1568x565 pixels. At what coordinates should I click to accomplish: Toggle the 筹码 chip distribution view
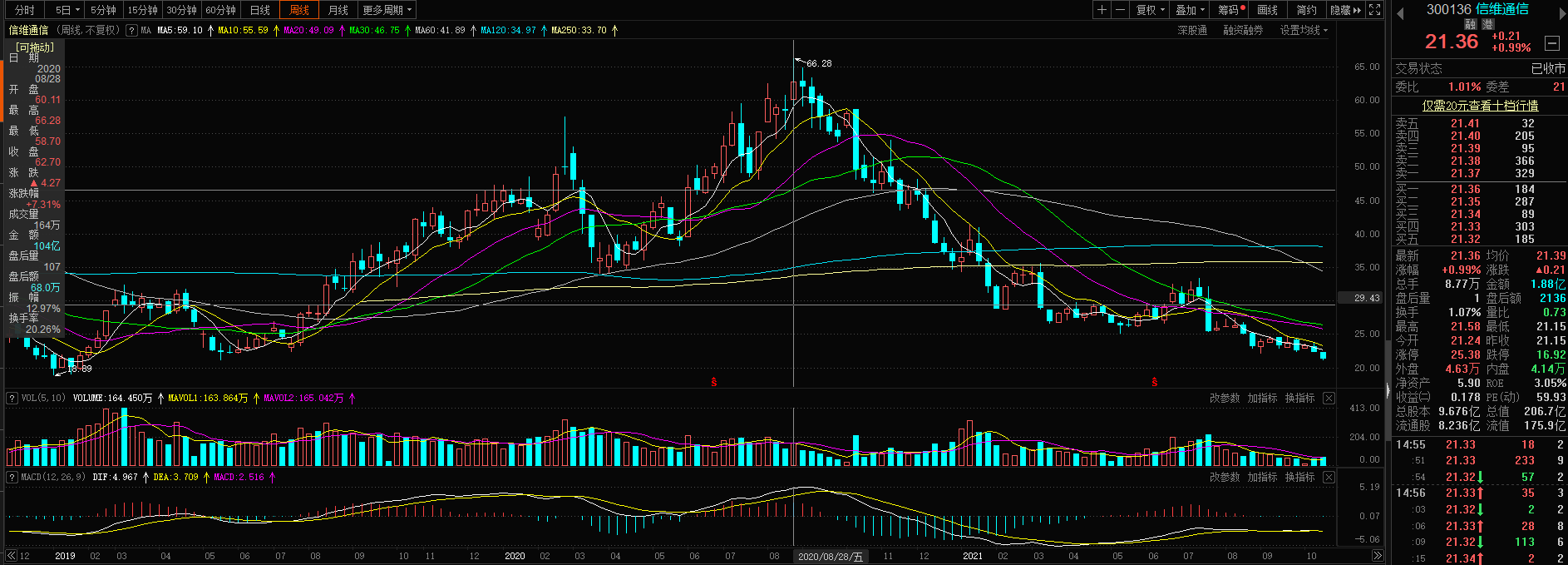pos(1230,10)
